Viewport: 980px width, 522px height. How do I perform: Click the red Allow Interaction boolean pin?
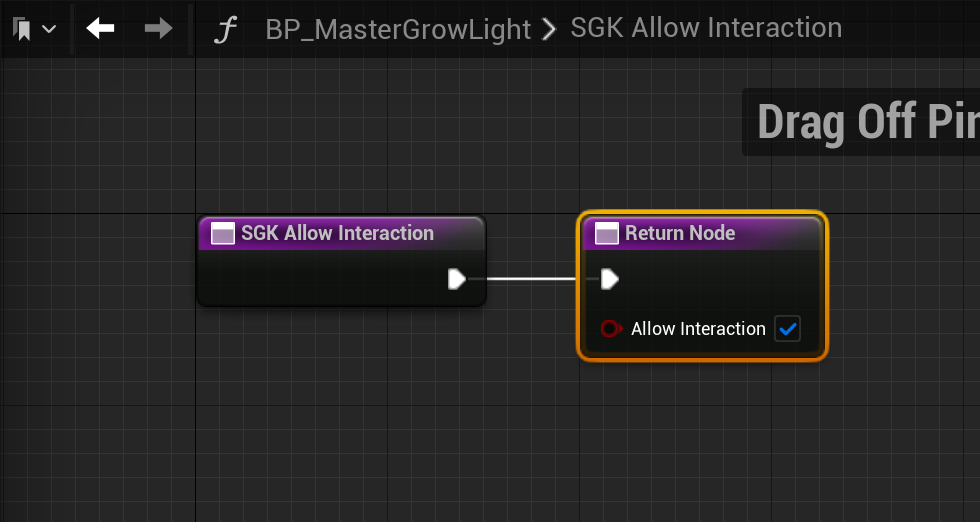(611, 329)
